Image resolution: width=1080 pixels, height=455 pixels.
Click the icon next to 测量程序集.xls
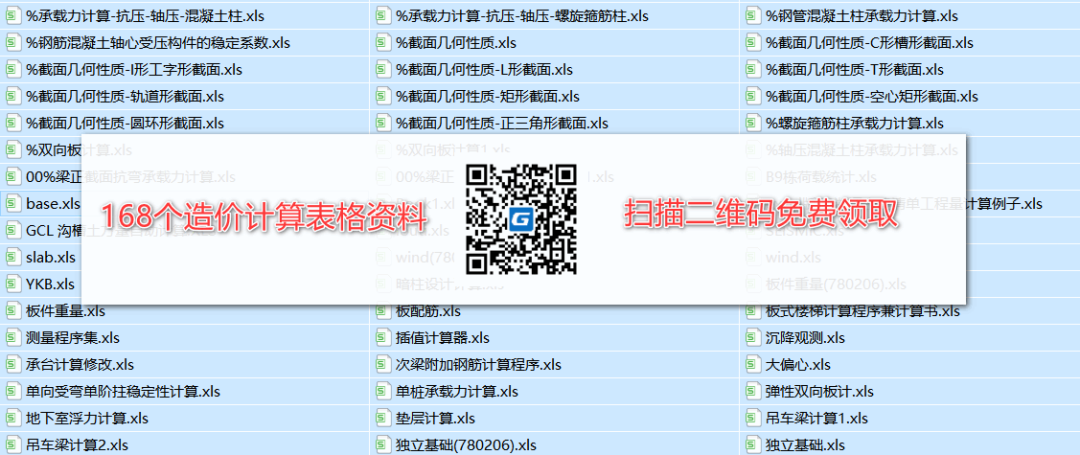coord(13,338)
